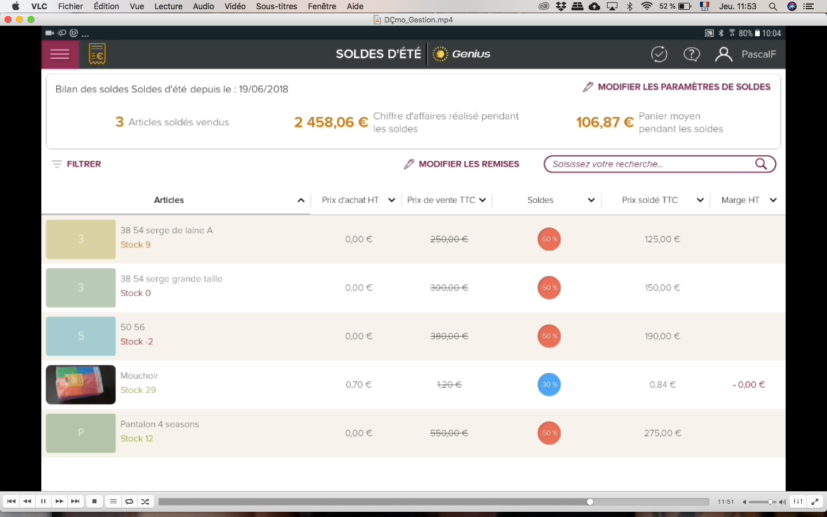Screen dimensions: 827x517
Task: Click blue -30% badge for Mouchoir
Action: [x=549, y=385]
